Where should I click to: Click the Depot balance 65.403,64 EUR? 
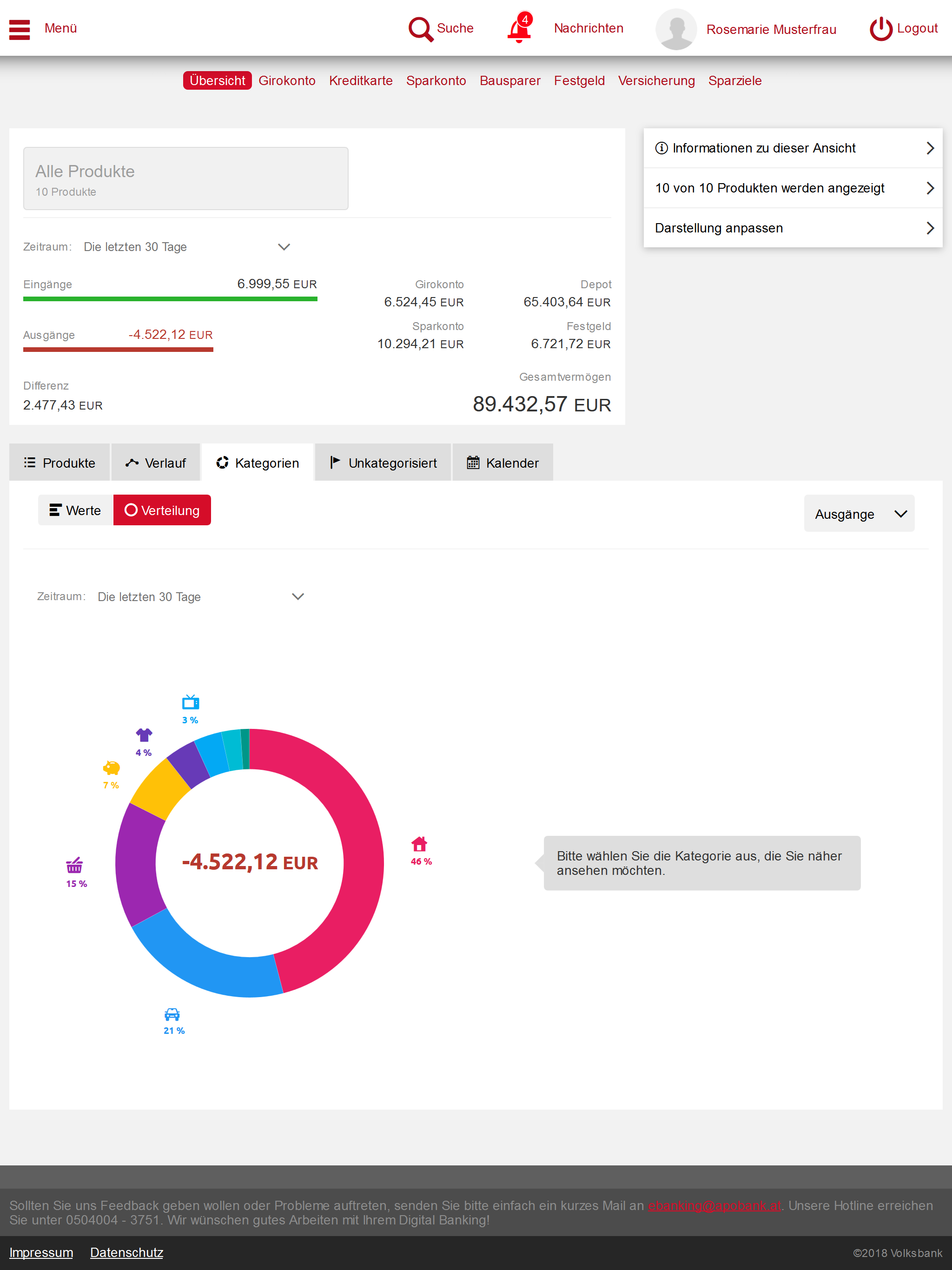click(567, 302)
